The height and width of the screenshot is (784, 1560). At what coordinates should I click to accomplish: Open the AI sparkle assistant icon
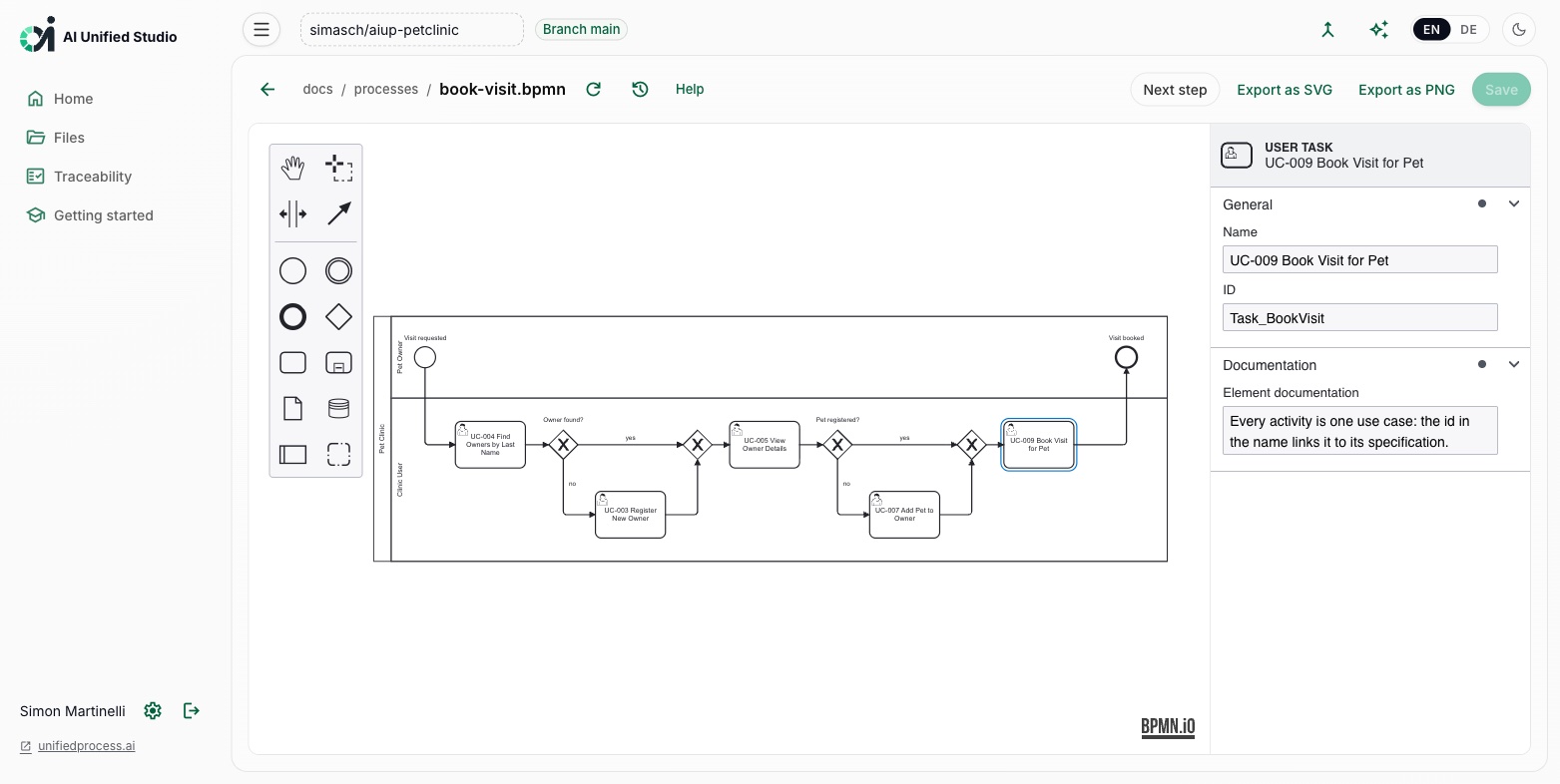(1378, 30)
